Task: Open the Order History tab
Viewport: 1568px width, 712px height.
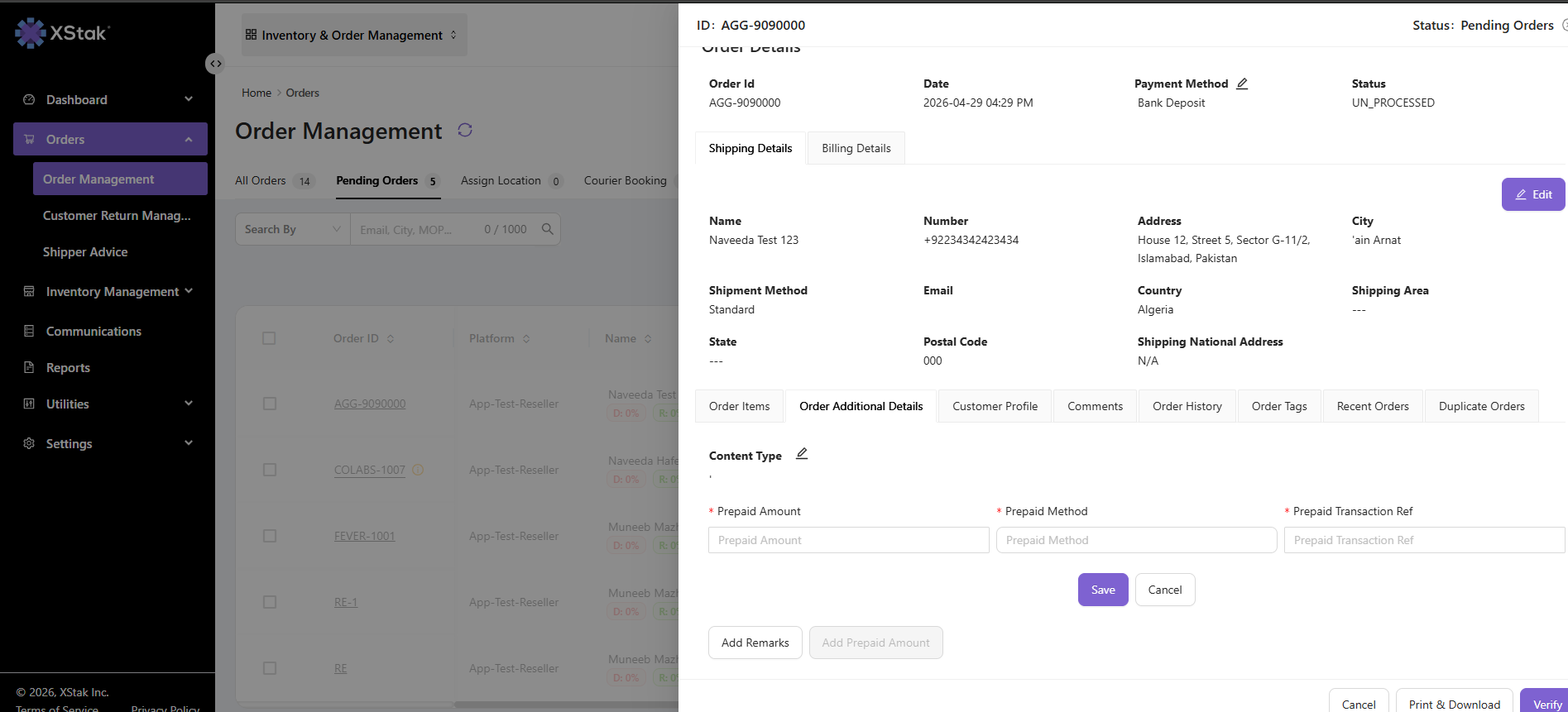Action: (1187, 406)
